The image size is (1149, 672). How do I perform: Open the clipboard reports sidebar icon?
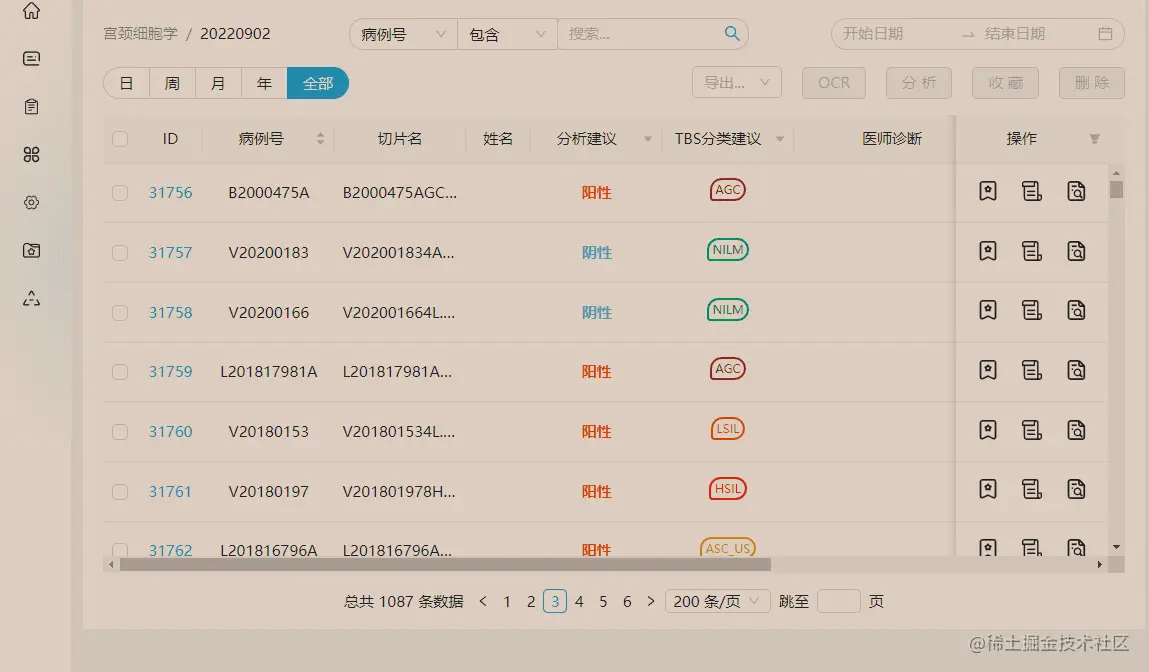(x=30, y=106)
